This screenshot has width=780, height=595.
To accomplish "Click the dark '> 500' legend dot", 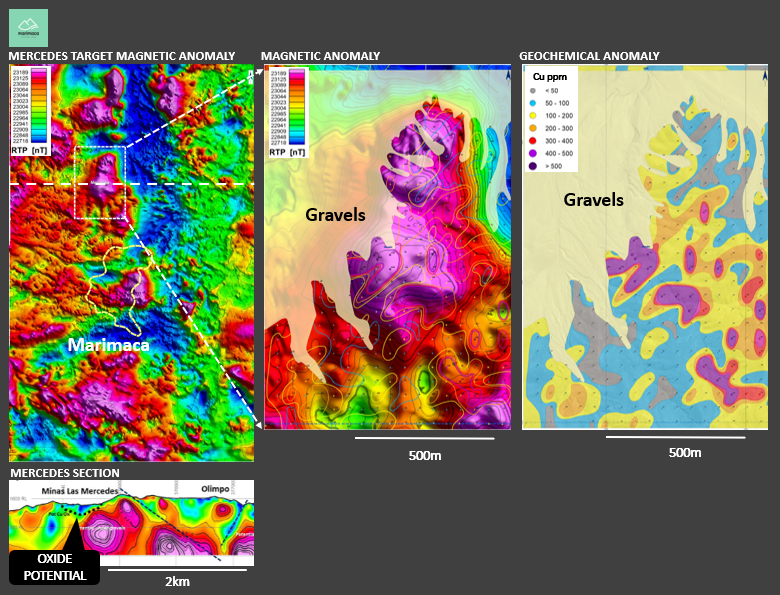I will [x=533, y=166].
